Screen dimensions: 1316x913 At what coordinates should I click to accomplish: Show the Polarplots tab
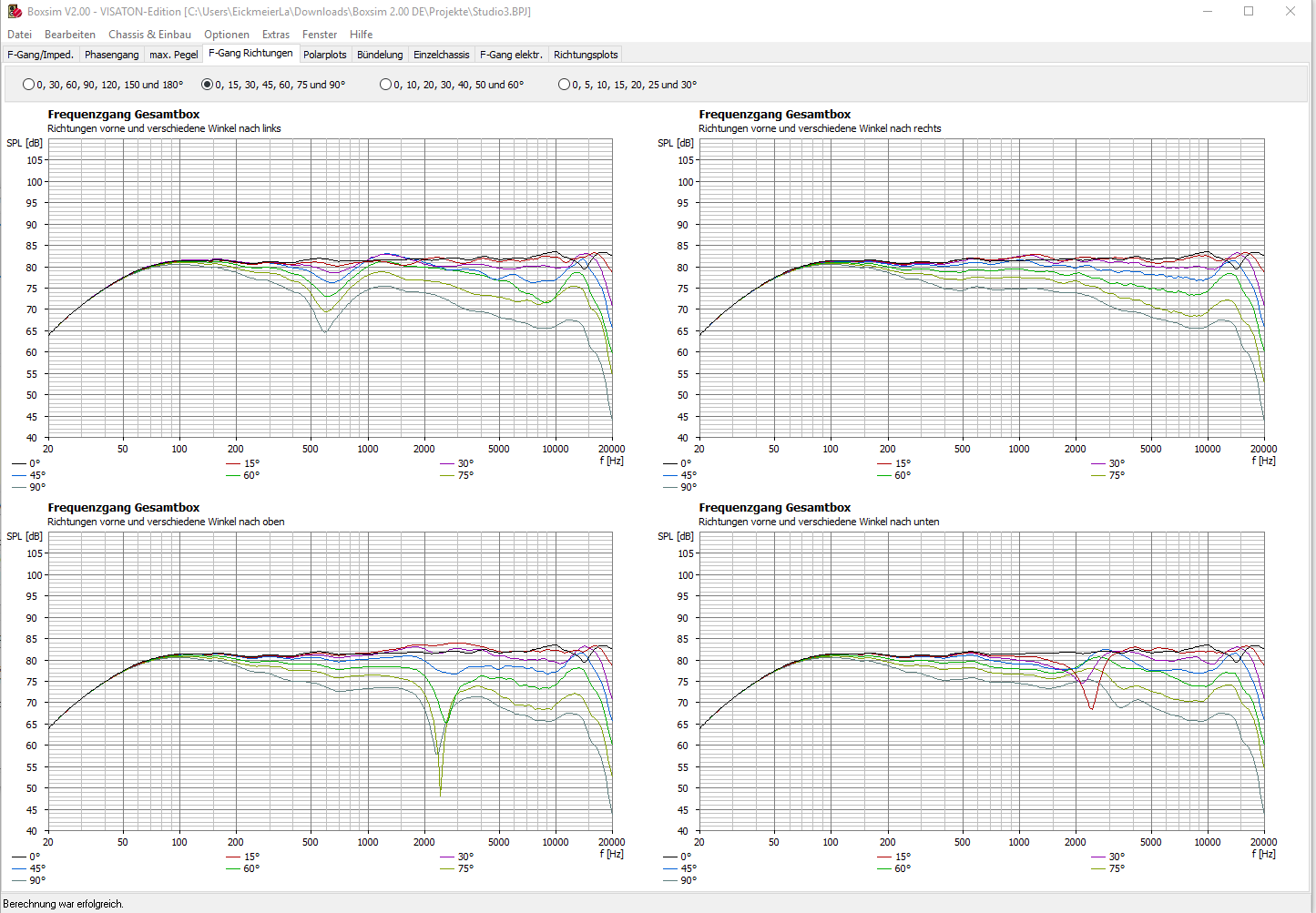tap(325, 55)
